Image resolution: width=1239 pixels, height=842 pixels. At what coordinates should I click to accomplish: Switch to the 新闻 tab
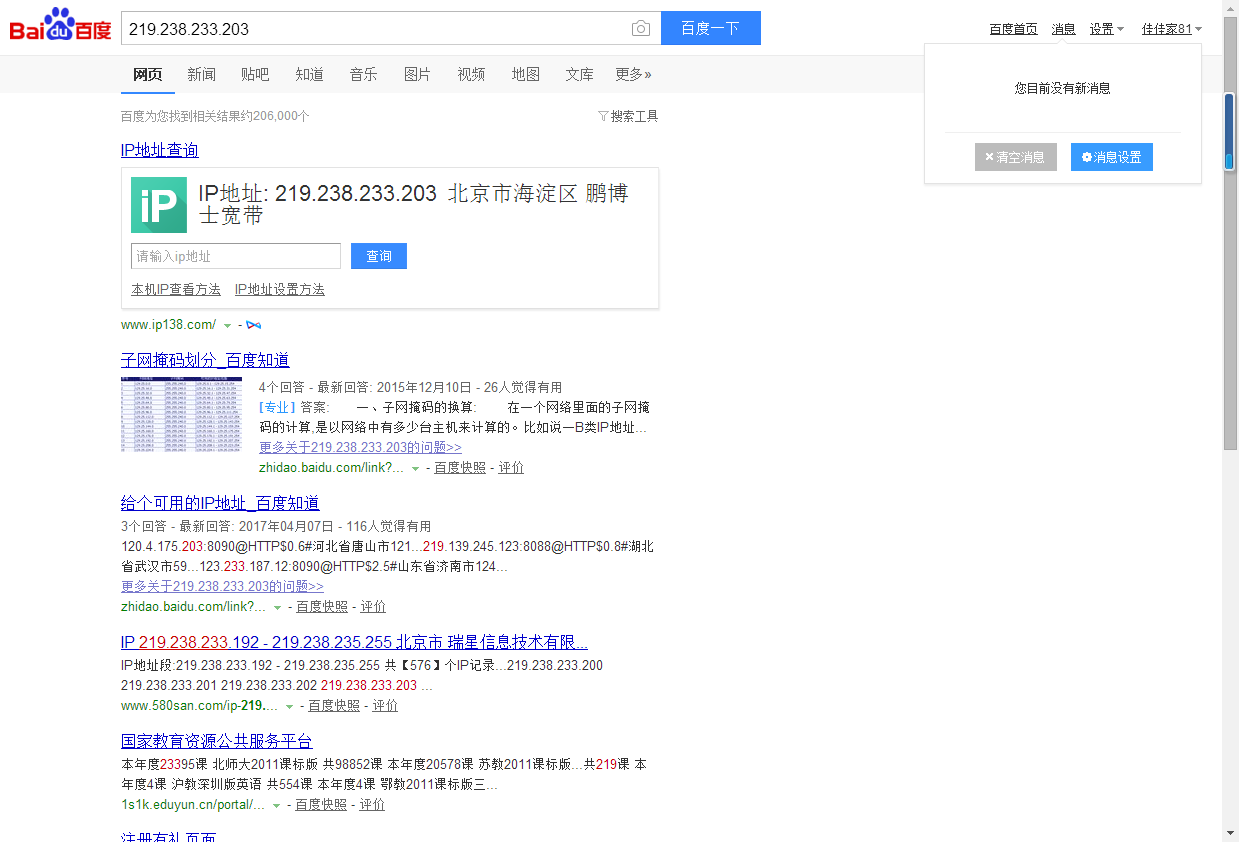pos(201,74)
